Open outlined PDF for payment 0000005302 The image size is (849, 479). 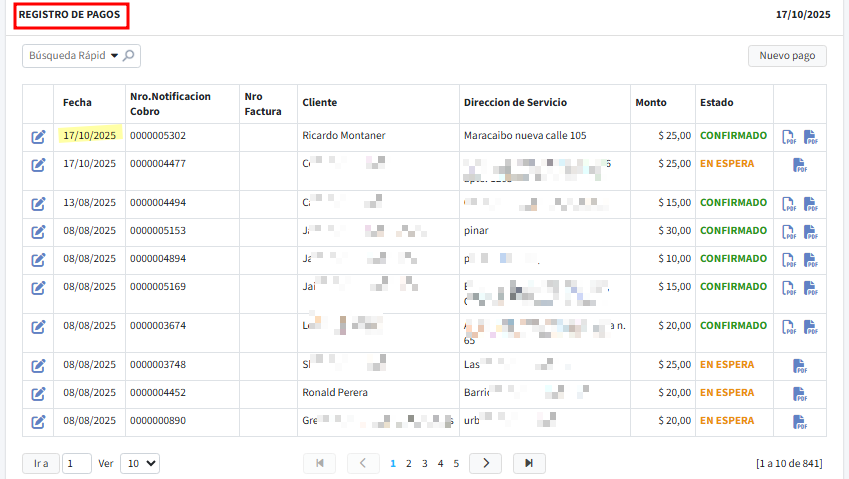pos(789,136)
